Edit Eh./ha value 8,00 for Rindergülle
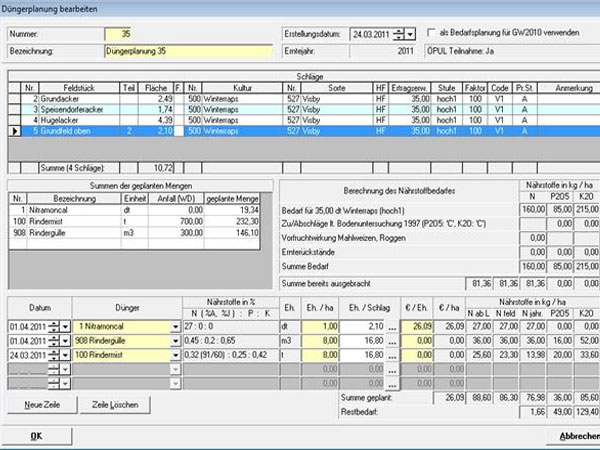Screen dimensions: 600x450 [x=320, y=341]
